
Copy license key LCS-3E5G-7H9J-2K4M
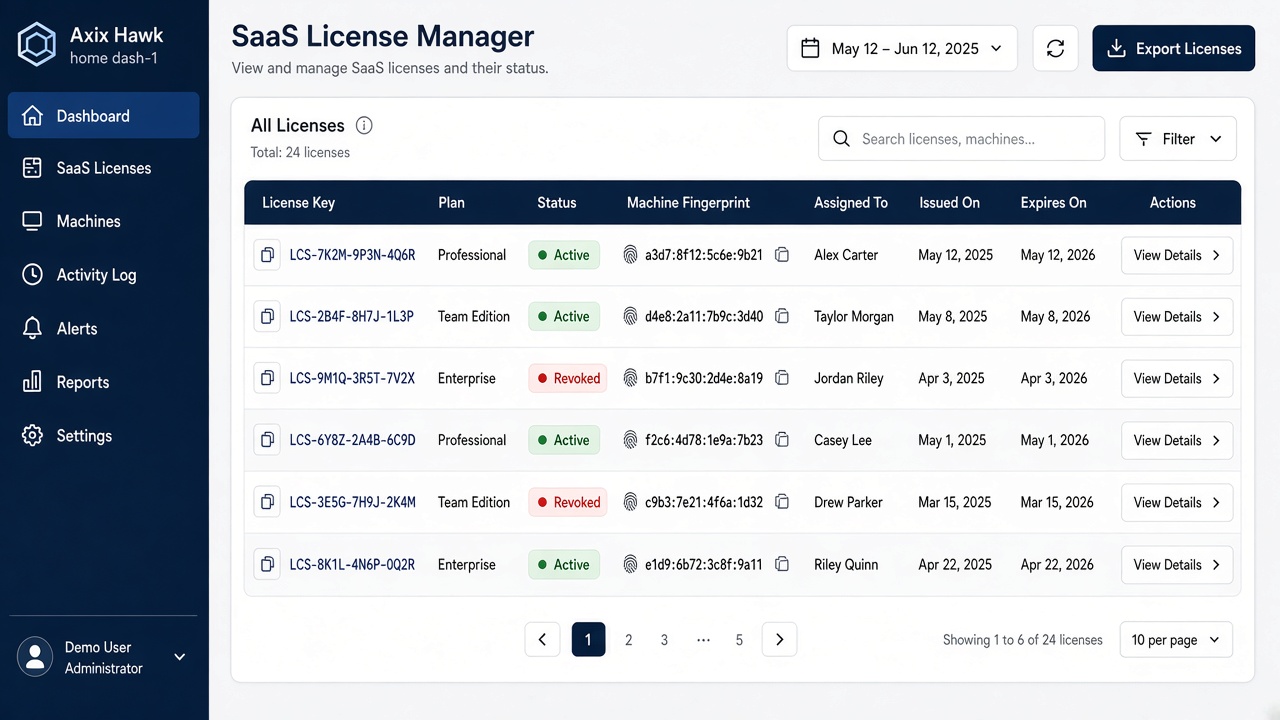pyautogui.click(x=267, y=502)
